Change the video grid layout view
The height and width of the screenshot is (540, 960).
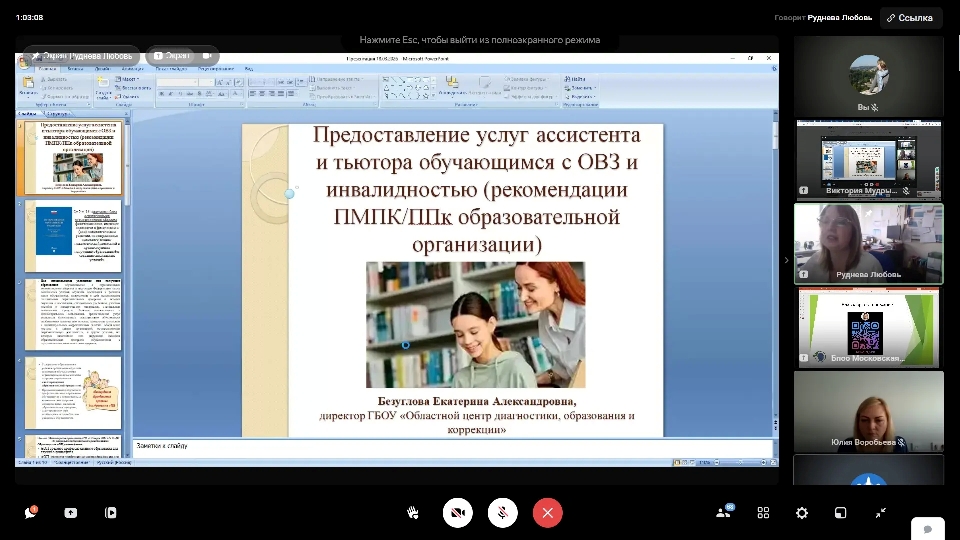point(763,513)
